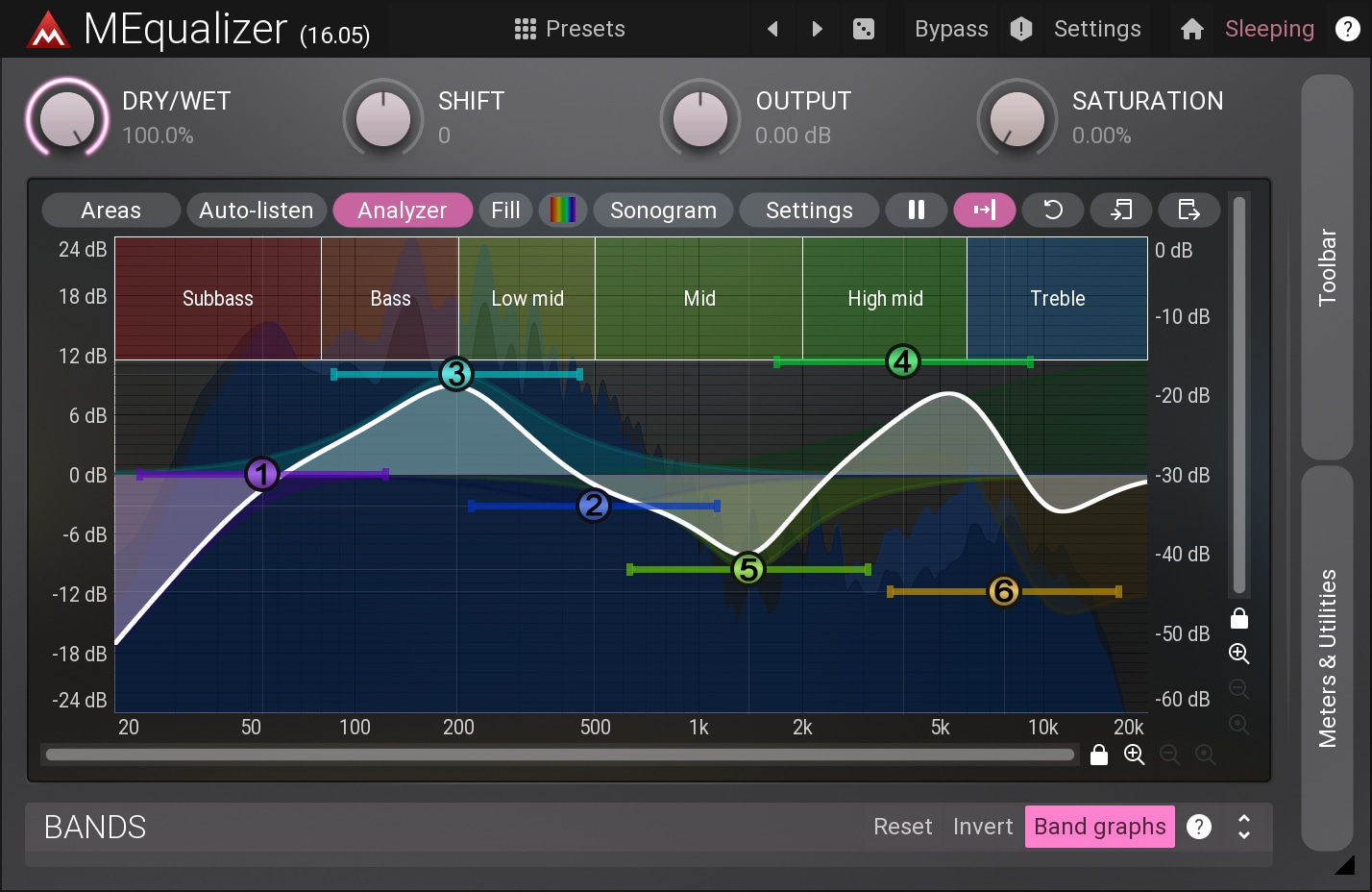The image size is (1372, 892).
Task: Click the SHIFT value 0
Action: point(444,136)
